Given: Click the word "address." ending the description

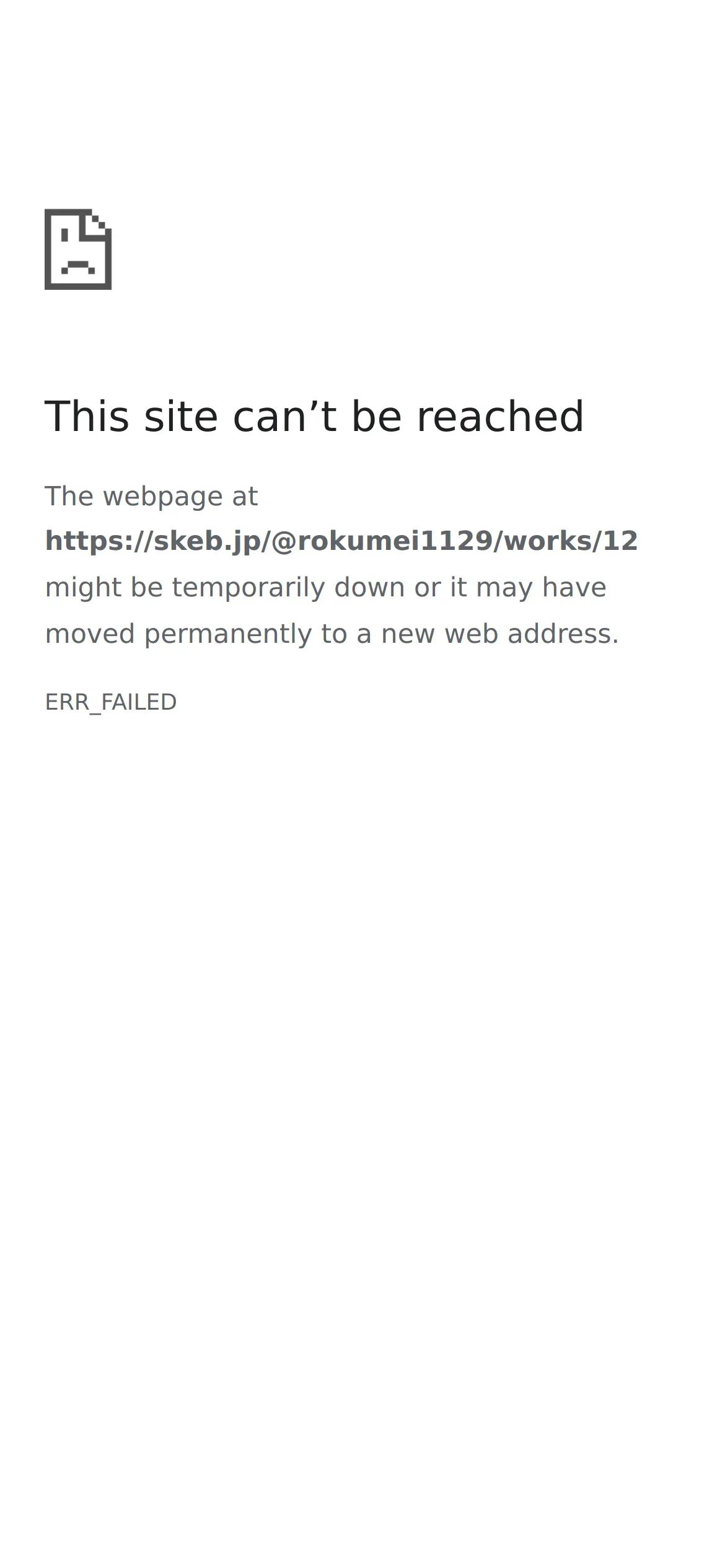Looking at the screenshot, I should click(563, 634).
